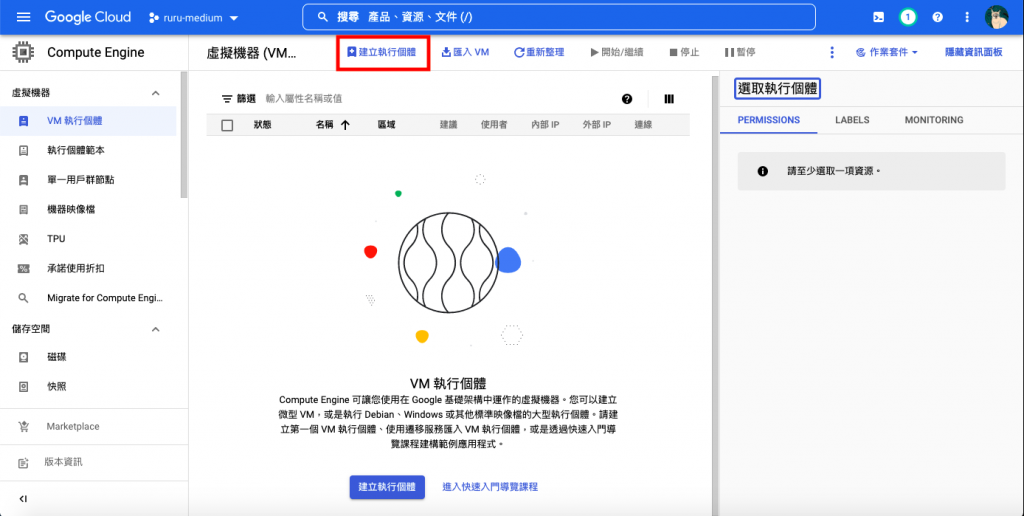This screenshot has width=1024, height=516.
Task: Collapse the 儲存空間 sidebar section
Action: click(x=155, y=329)
